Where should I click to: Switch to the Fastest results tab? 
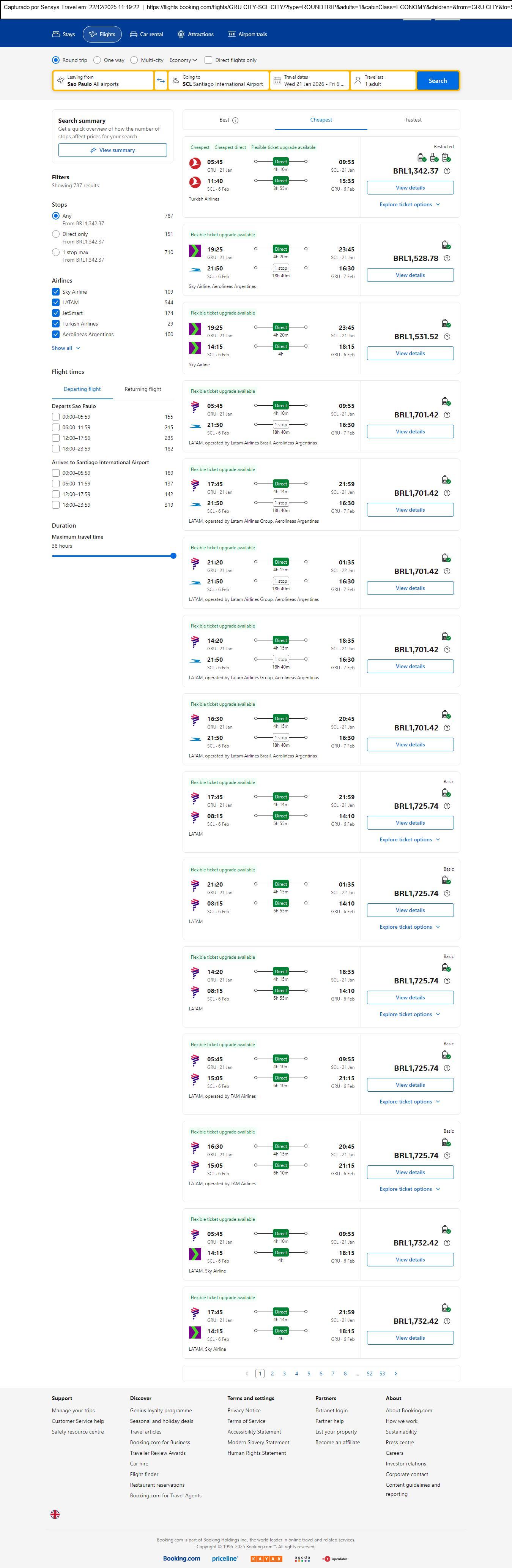tap(413, 120)
